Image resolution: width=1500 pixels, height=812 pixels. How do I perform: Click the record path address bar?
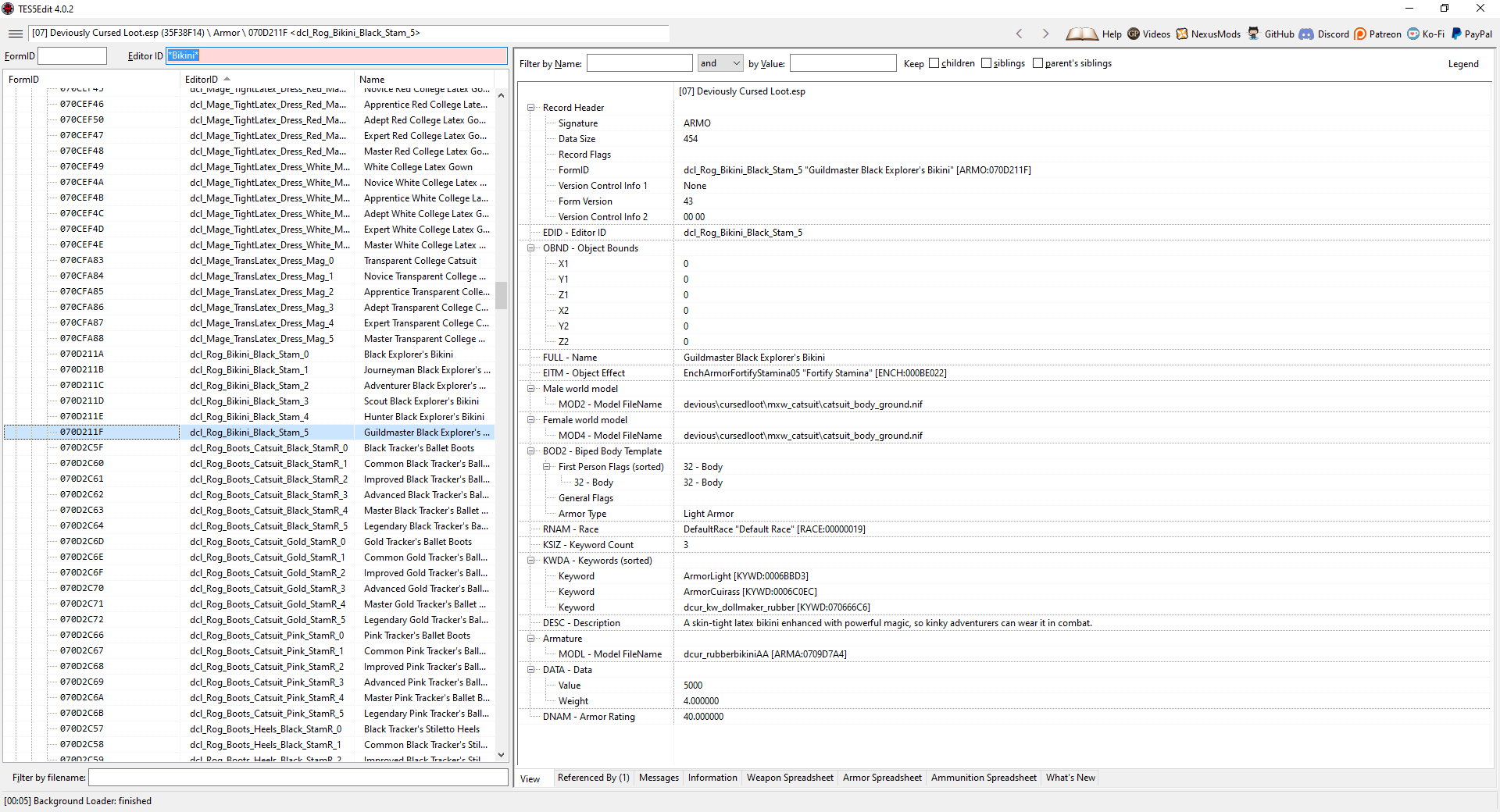(x=349, y=34)
